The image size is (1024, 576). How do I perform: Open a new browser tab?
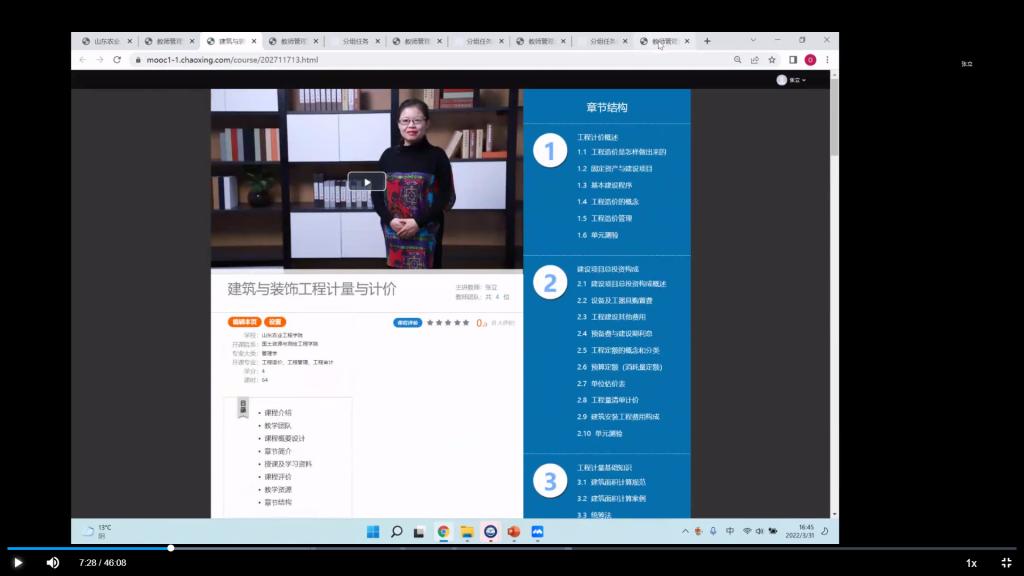[x=707, y=41]
